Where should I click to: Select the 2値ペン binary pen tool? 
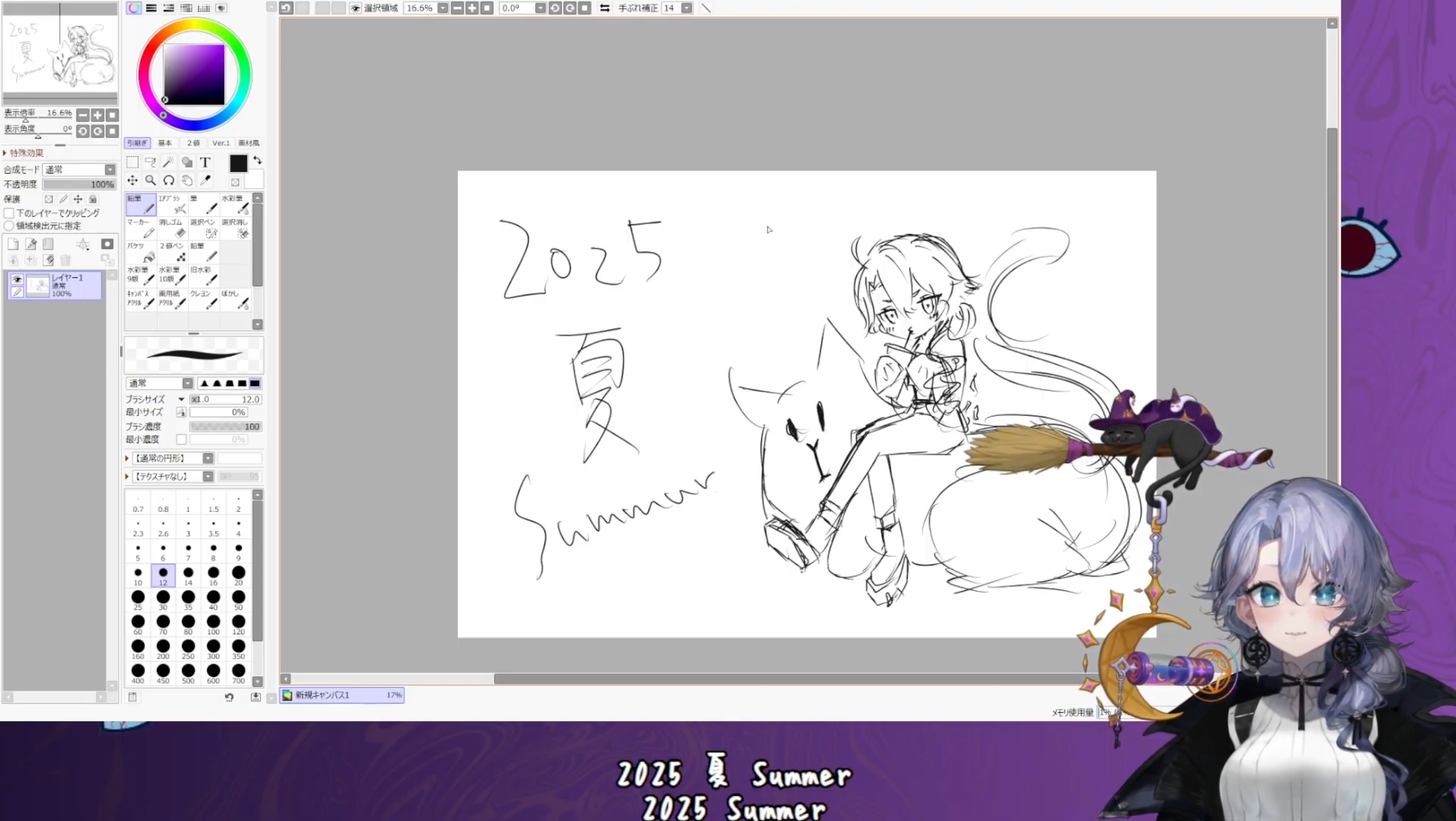(x=173, y=252)
